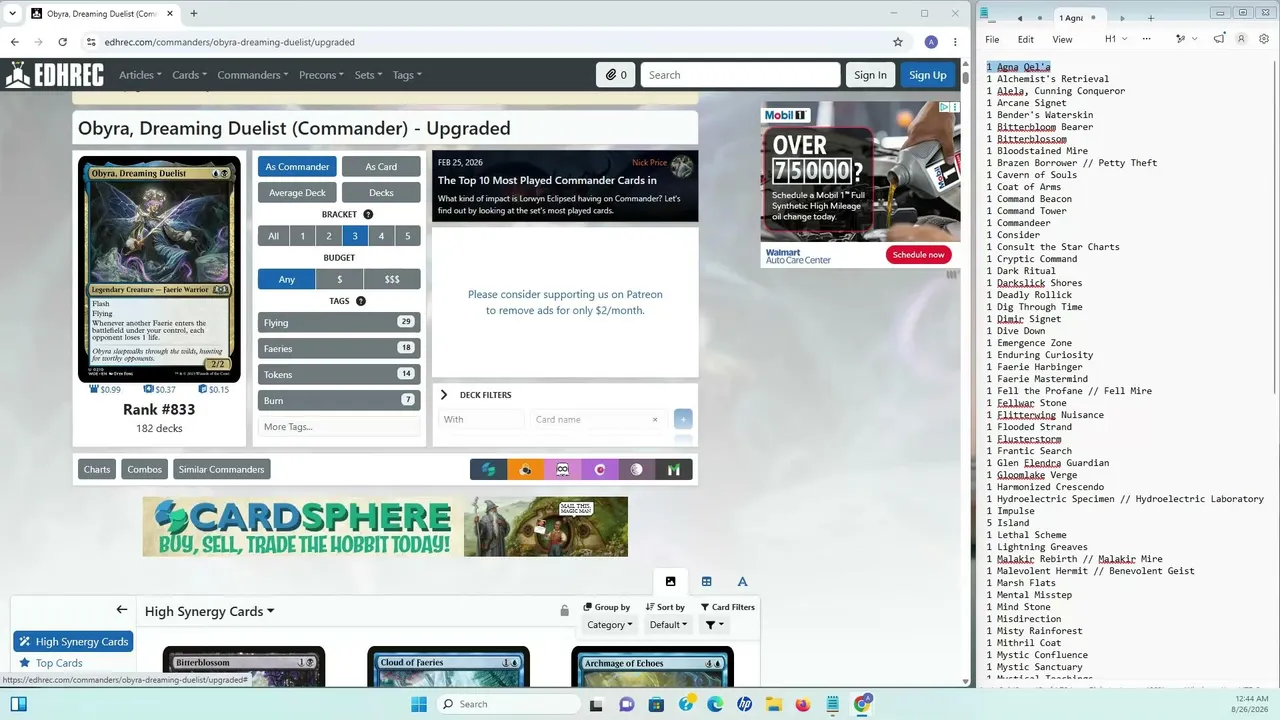Open the Similar Commanders page

[221, 470]
